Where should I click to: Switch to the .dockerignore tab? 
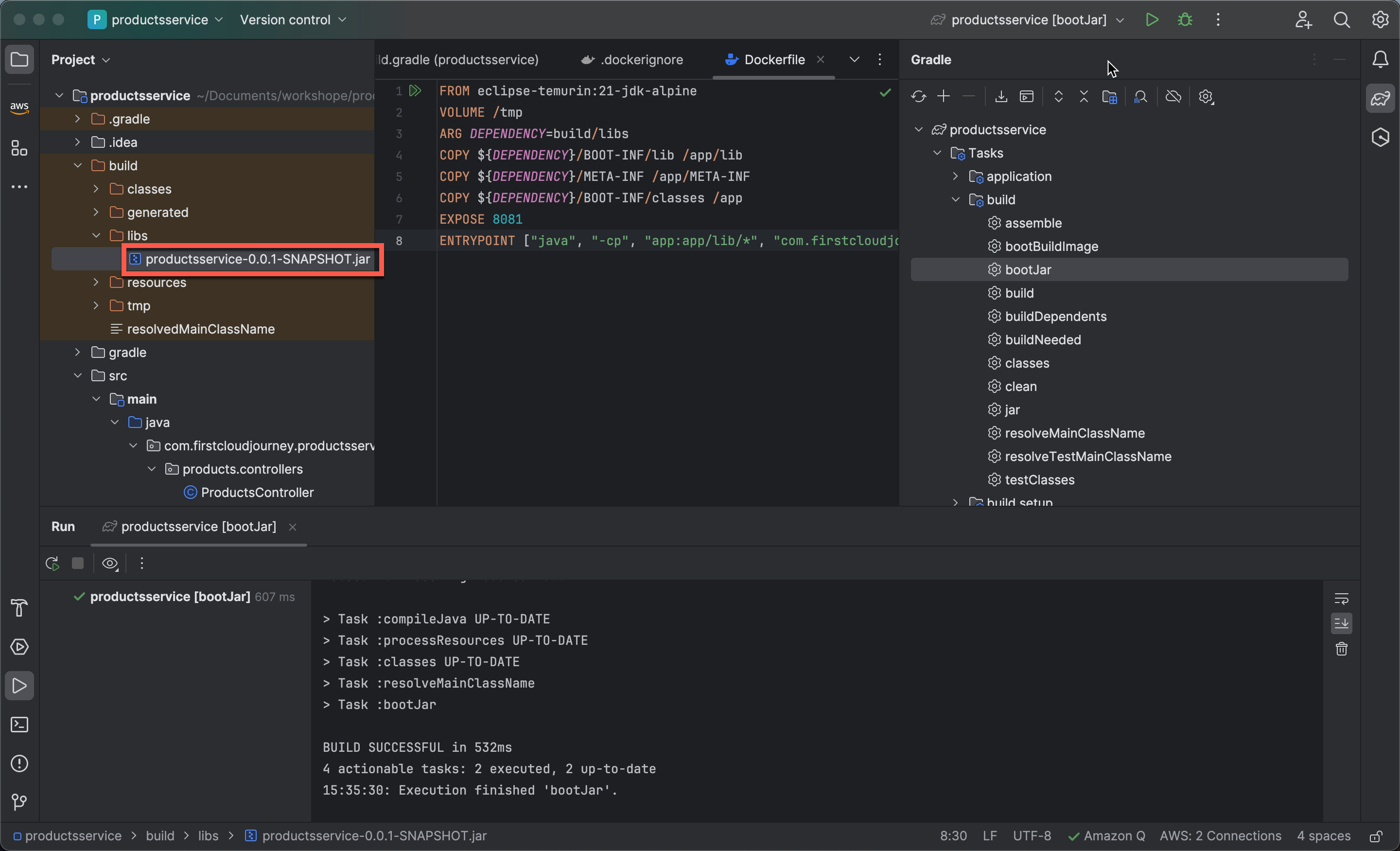pyautogui.click(x=632, y=60)
